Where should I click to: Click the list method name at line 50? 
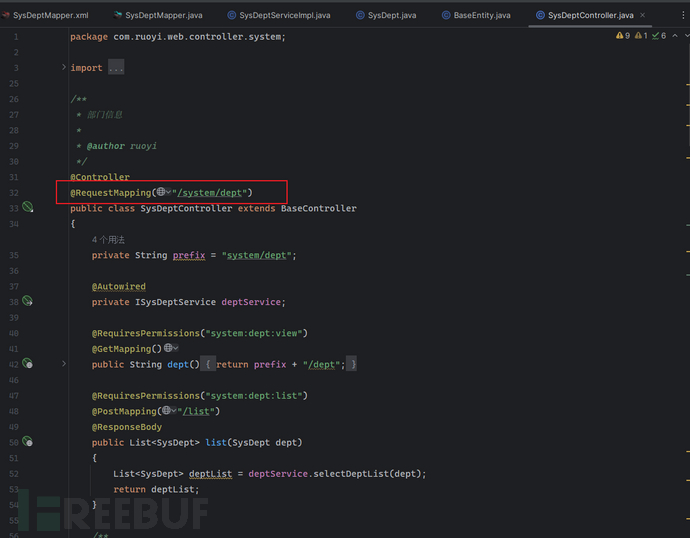pyautogui.click(x=216, y=442)
